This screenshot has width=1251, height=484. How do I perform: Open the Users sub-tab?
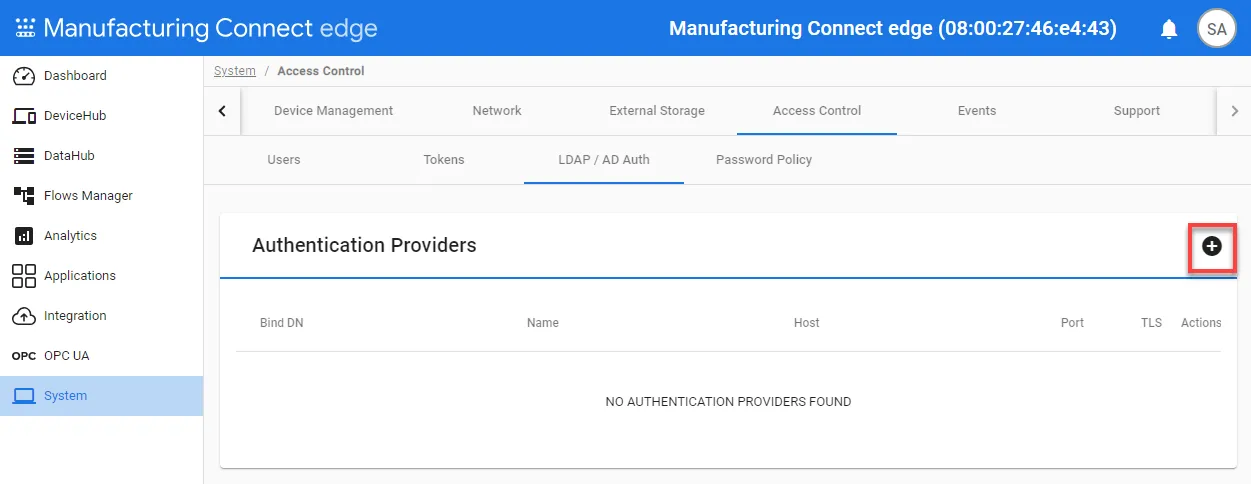click(x=284, y=160)
